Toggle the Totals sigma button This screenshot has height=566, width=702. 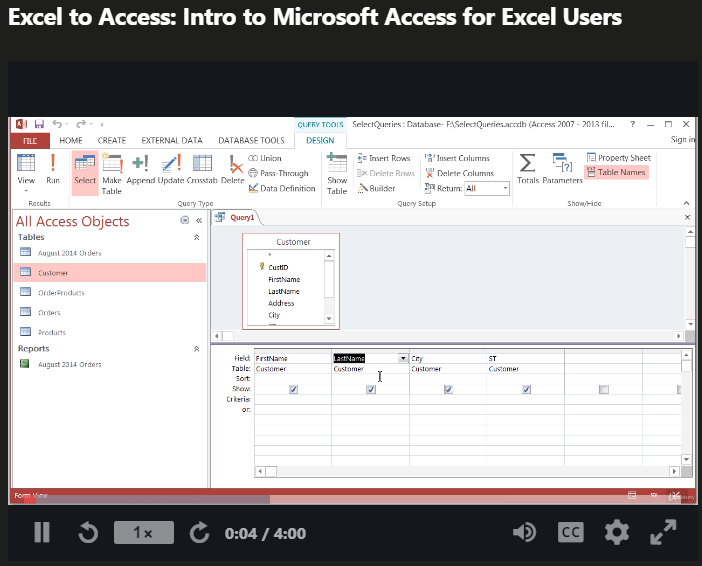528,169
